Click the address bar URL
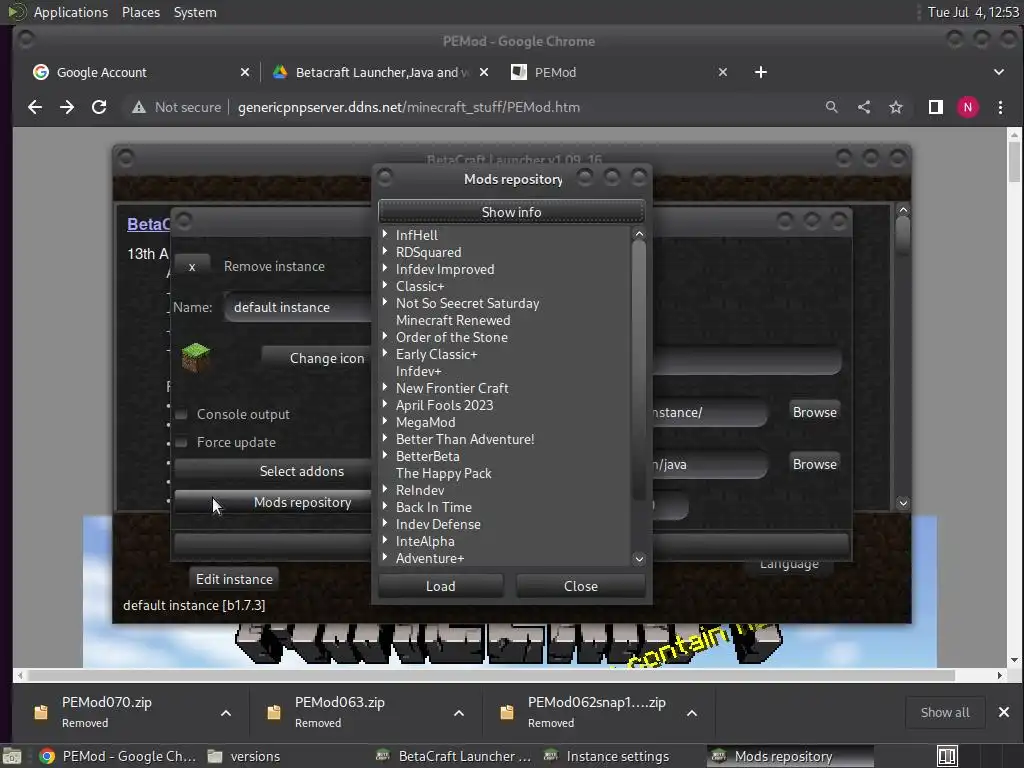Image resolution: width=1024 pixels, height=768 pixels. 409,107
